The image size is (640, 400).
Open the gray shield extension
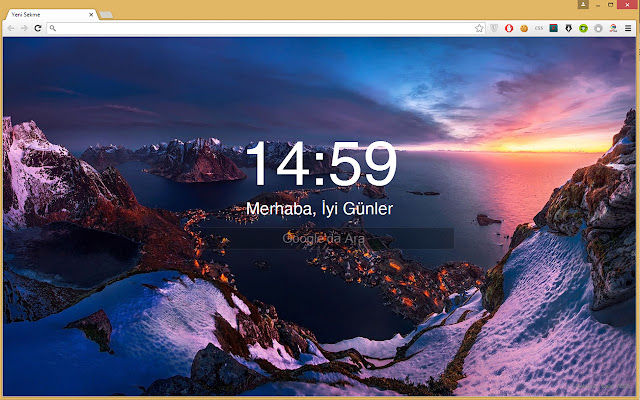tap(494, 28)
